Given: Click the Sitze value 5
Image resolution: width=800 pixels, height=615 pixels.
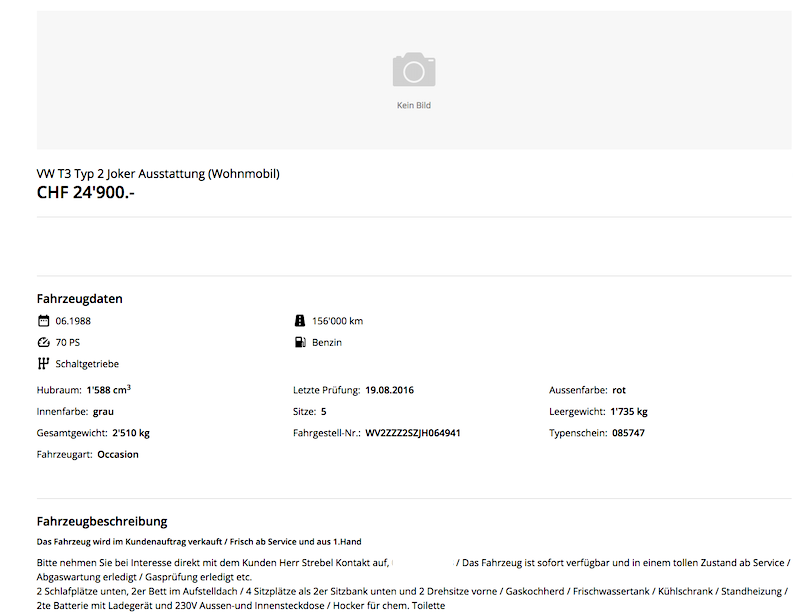Looking at the screenshot, I should pyautogui.click(x=323, y=412).
